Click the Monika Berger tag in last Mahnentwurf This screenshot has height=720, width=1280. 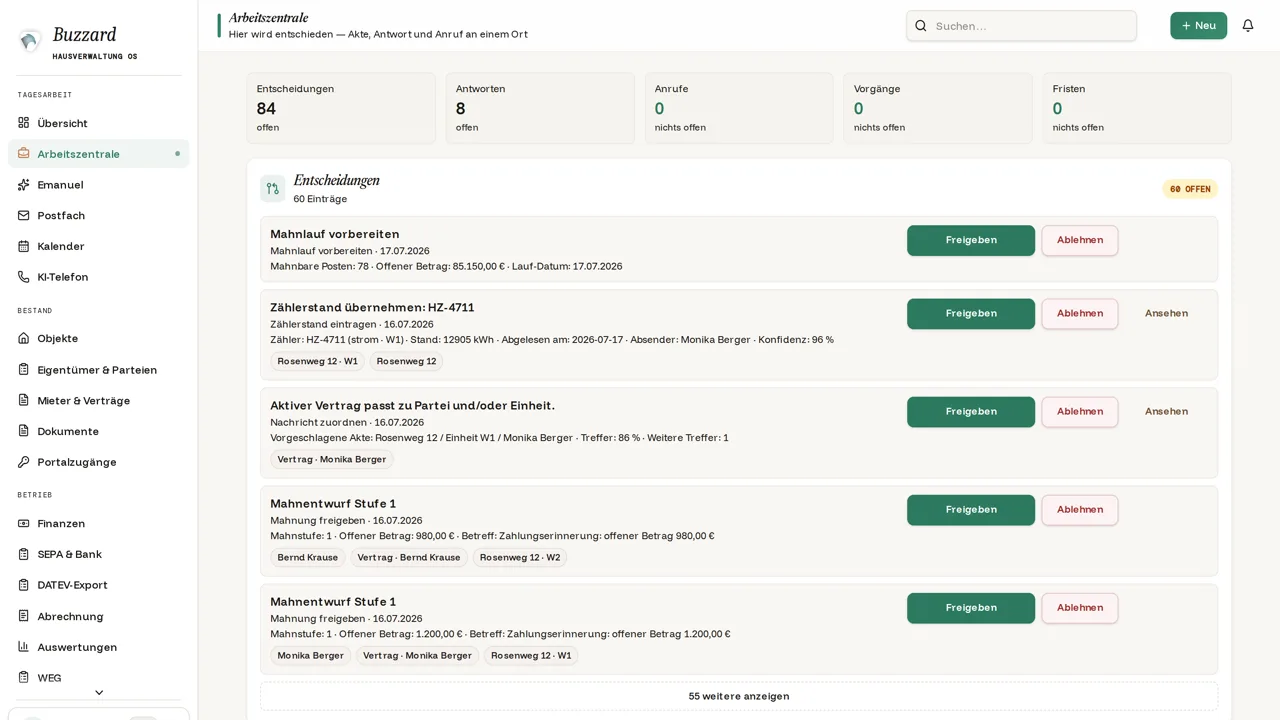tap(310, 655)
